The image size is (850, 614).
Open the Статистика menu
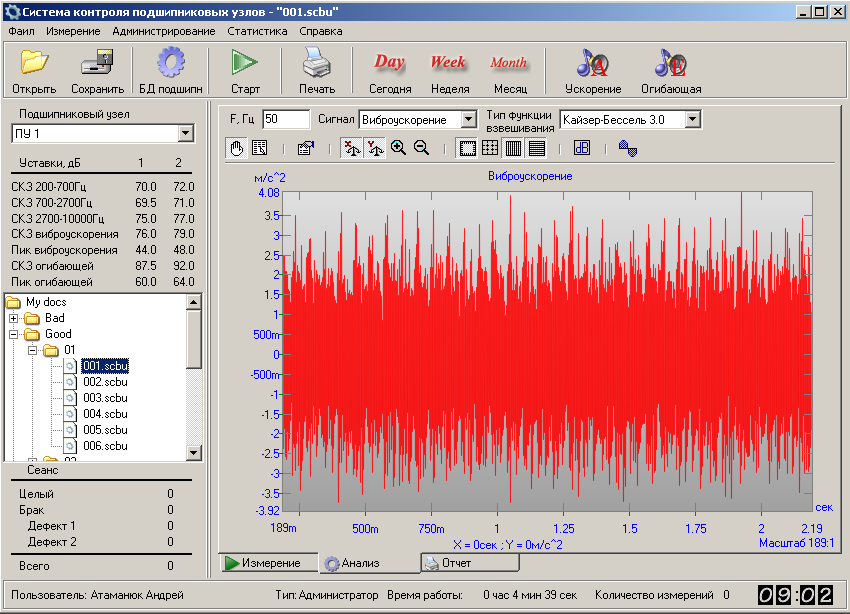(256, 31)
